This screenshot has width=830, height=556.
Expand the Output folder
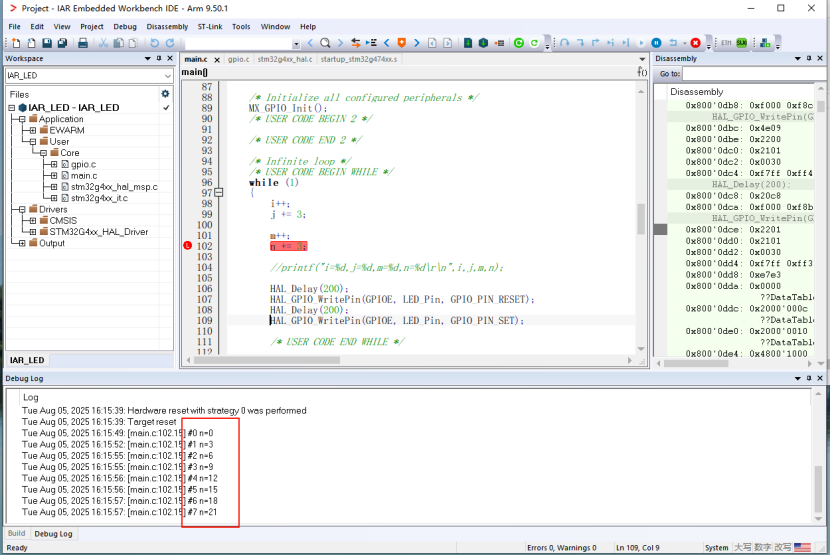pyautogui.click(x=22, y=243)
